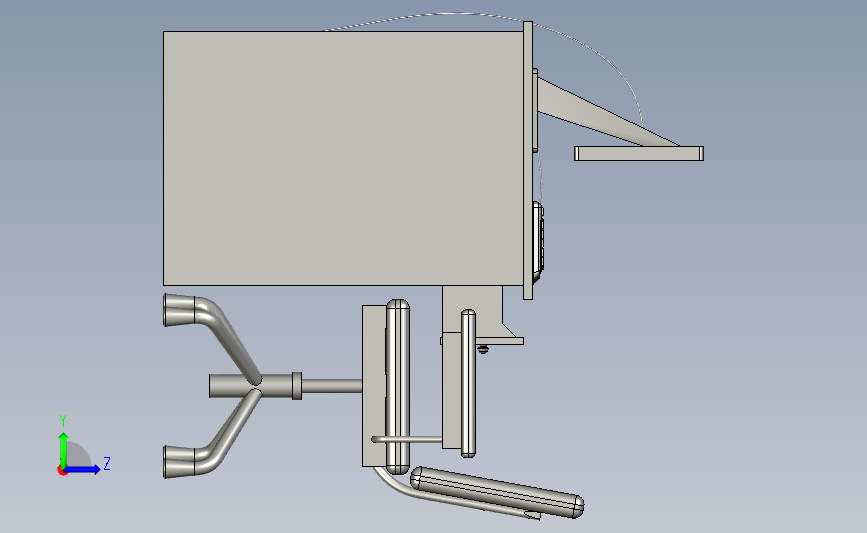Select the thin shaft entering the rectangular block
Image resolution: width=867 pixels, height=533 pixels.
point(332,385)
